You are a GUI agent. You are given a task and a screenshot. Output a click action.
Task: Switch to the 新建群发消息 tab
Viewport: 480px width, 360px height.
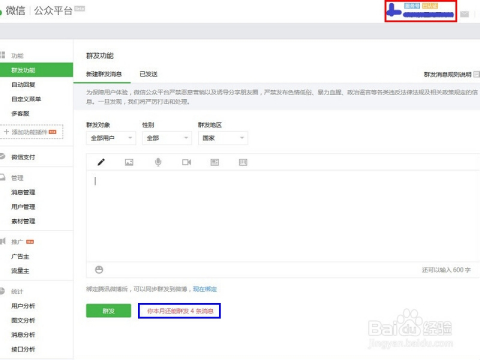[104, 74]
